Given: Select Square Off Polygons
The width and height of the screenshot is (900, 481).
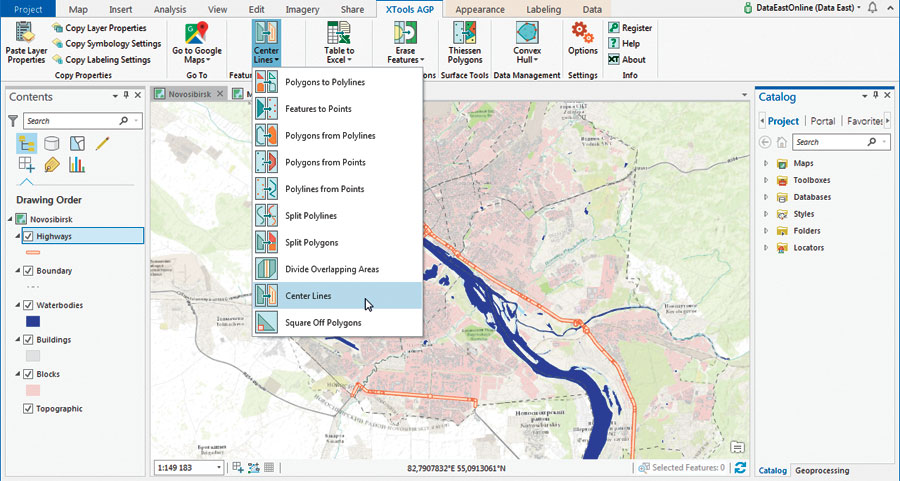Looking at the screenshot, I should pos(338,323).
